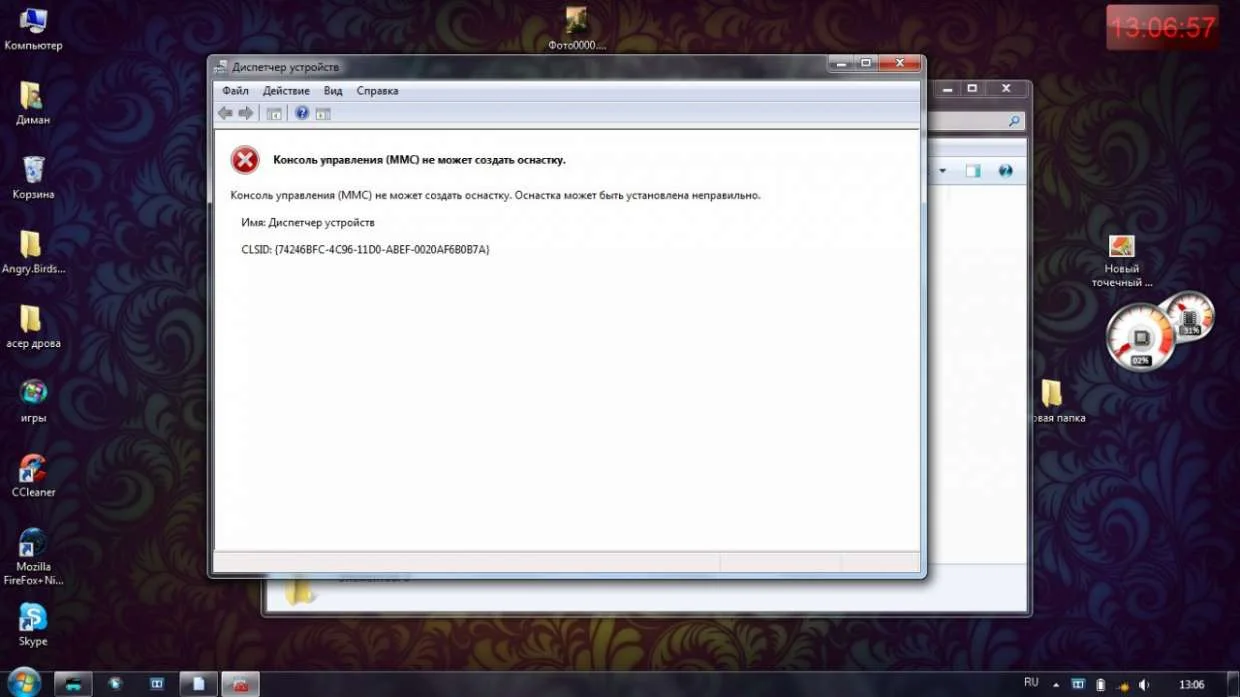
Task: Open the Windows Start button
Action: [23, 682]
